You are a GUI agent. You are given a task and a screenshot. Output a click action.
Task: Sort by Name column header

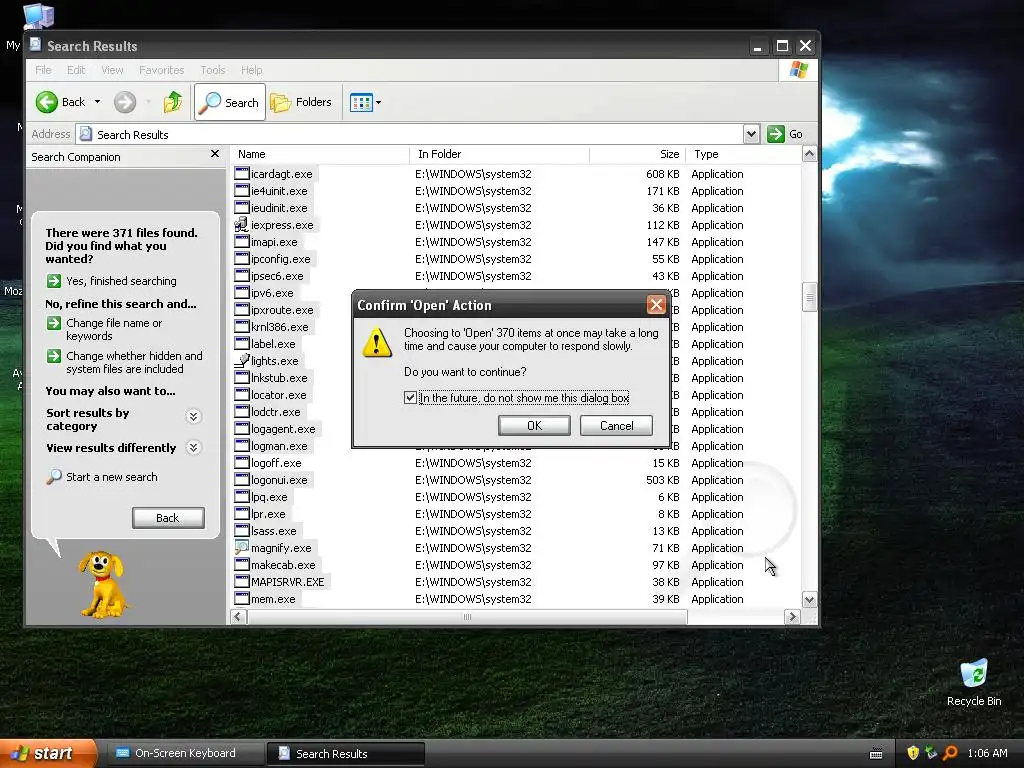coord(320,154)
